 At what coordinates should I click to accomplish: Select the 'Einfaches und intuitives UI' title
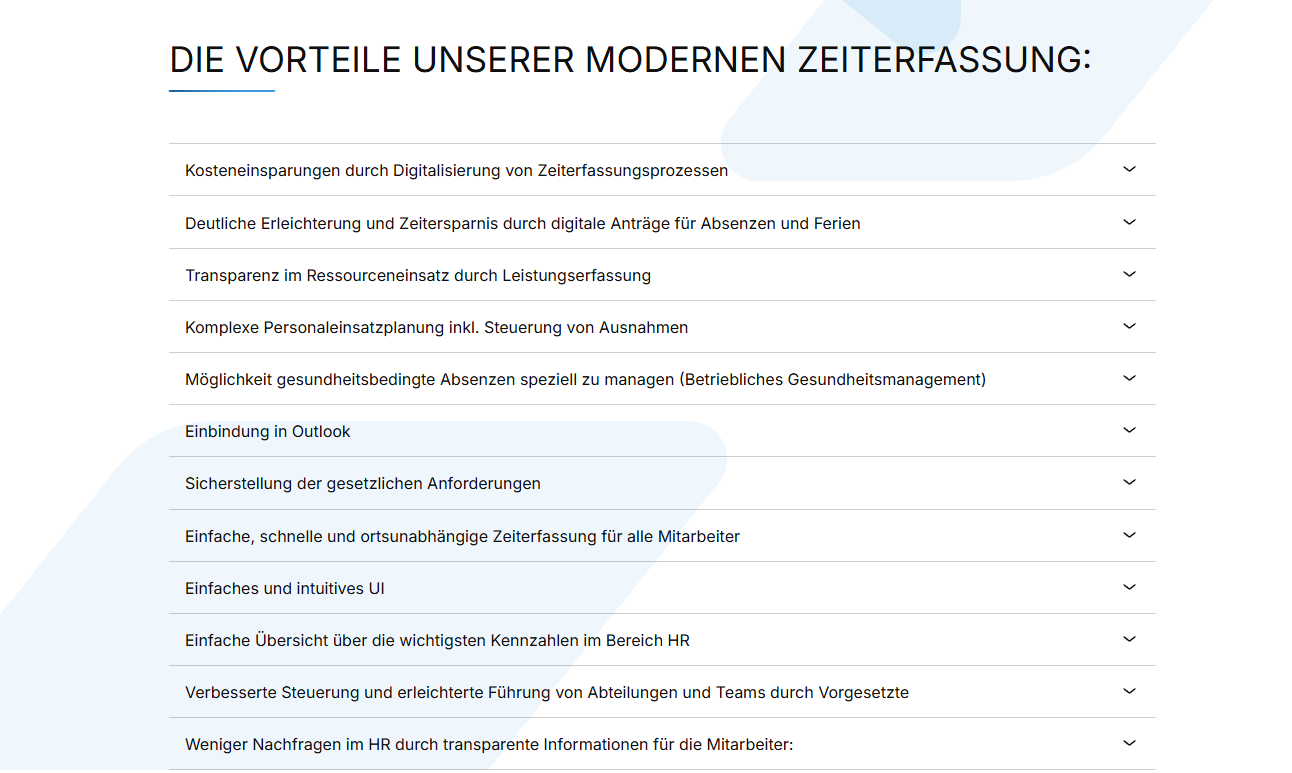285,589
